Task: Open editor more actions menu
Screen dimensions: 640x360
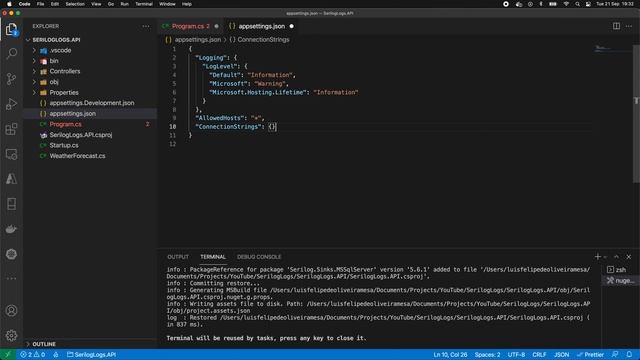Action: pyautogui.click(x=629, y=26)
